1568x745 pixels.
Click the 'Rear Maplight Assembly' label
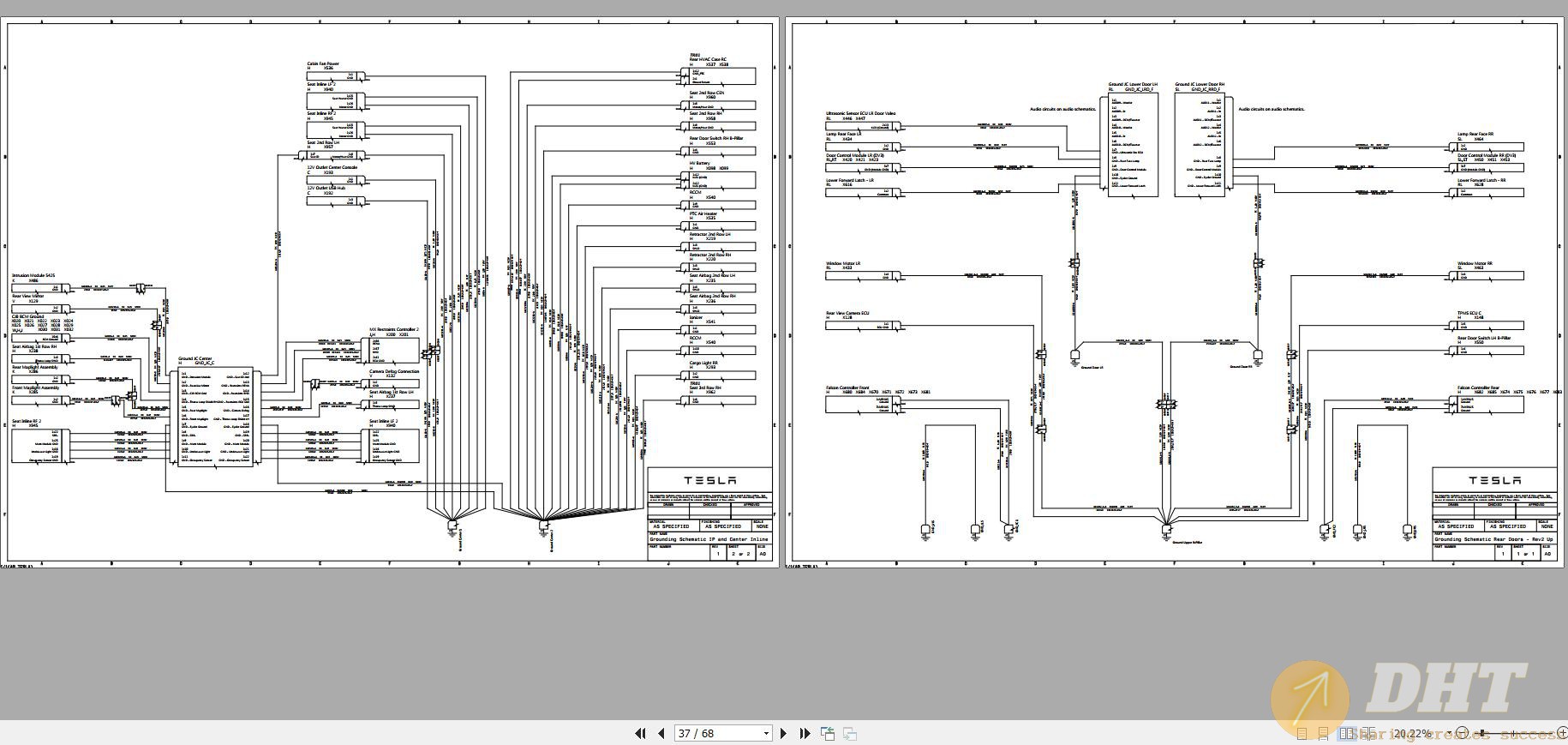click(x=35, y=368)
